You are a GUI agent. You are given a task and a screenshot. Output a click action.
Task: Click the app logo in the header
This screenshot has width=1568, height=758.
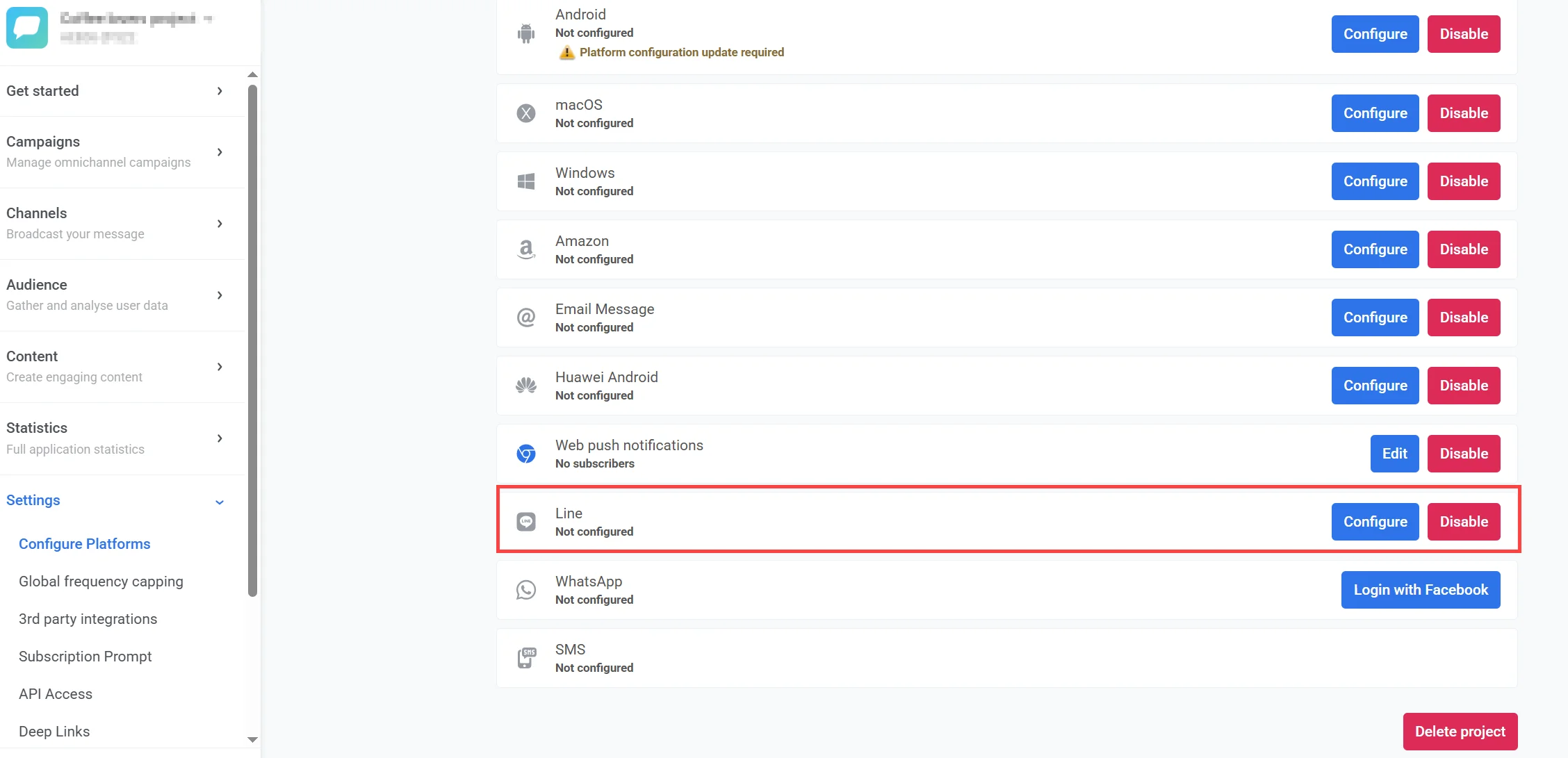(27, 28)
